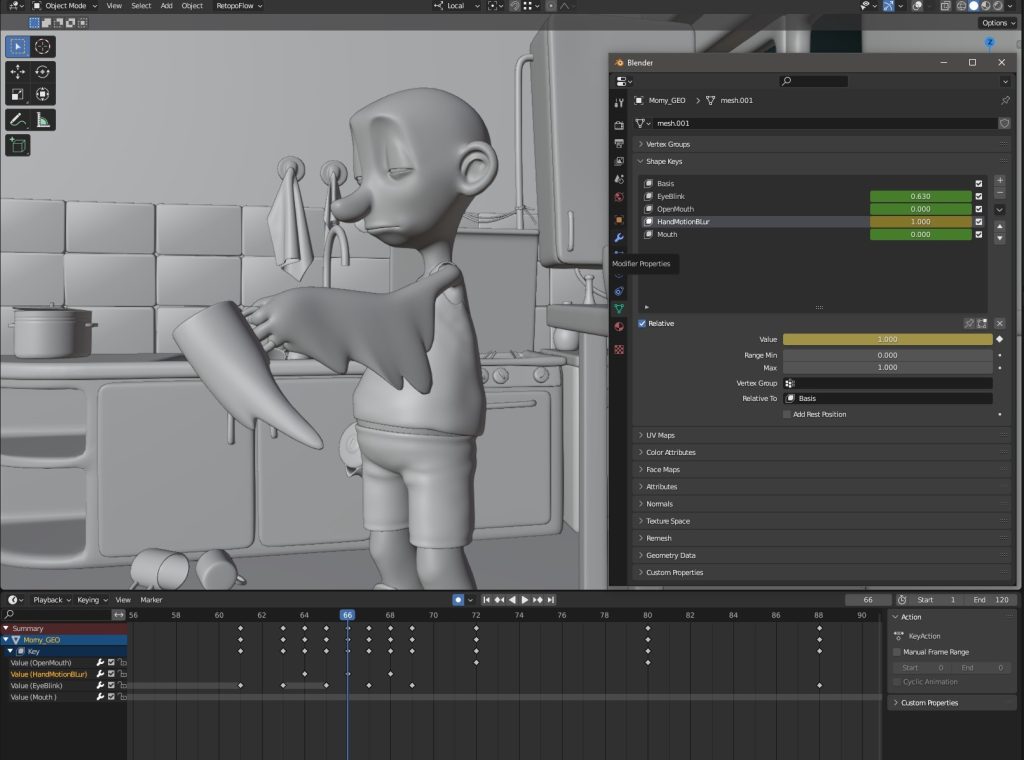Expand the Color Attributes panel

[x=823, y=452]
